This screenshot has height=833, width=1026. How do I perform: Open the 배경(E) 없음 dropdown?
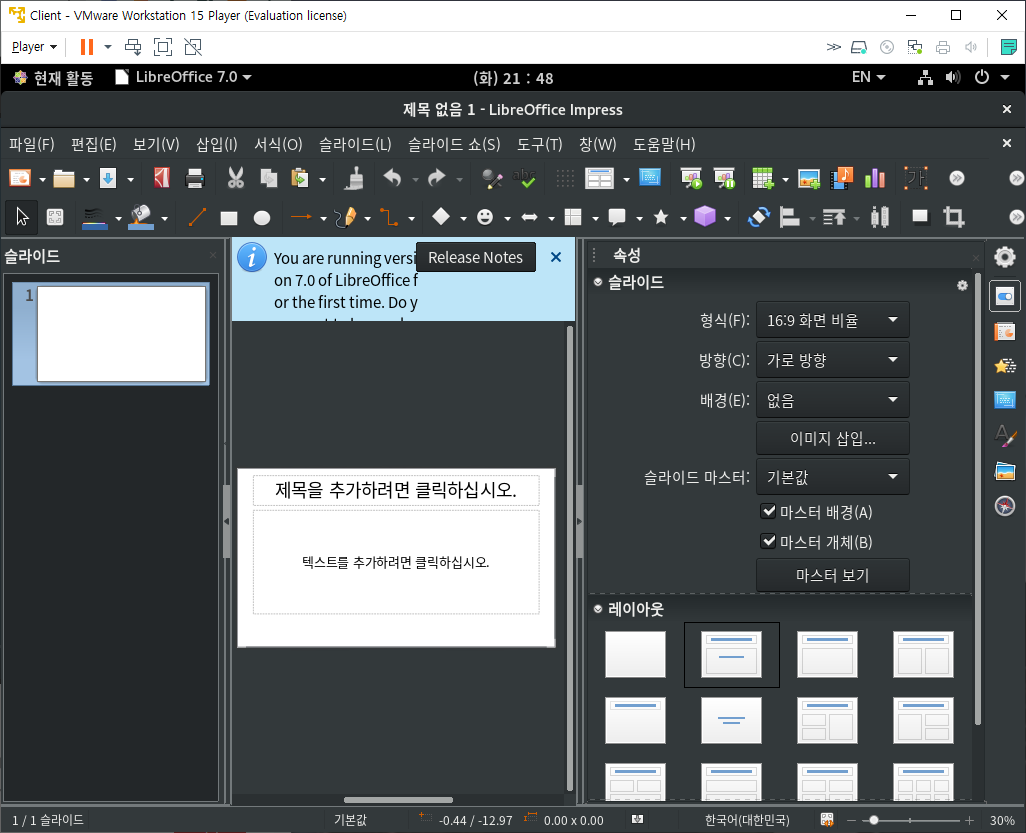pos(832,400)
